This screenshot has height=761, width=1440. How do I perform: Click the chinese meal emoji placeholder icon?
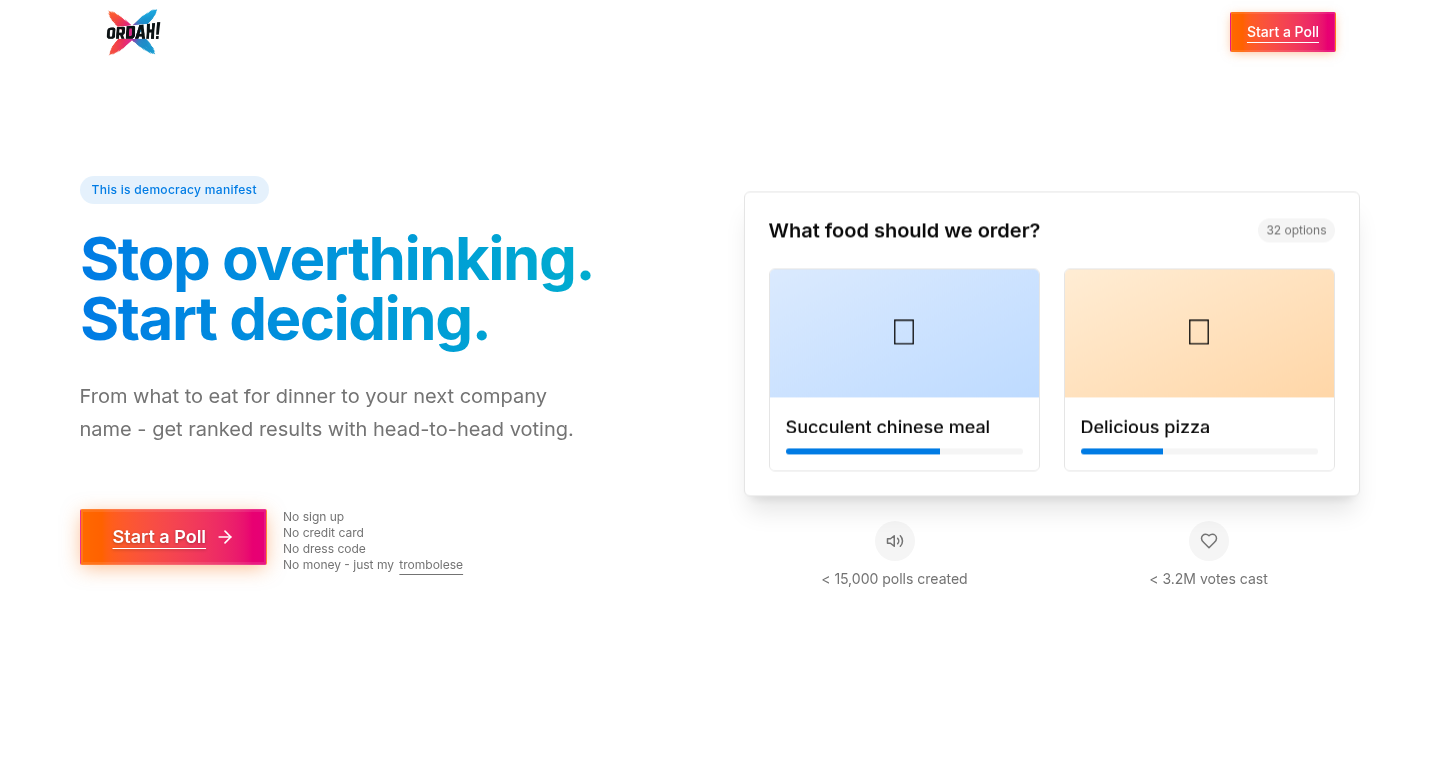tap(904, 332)
